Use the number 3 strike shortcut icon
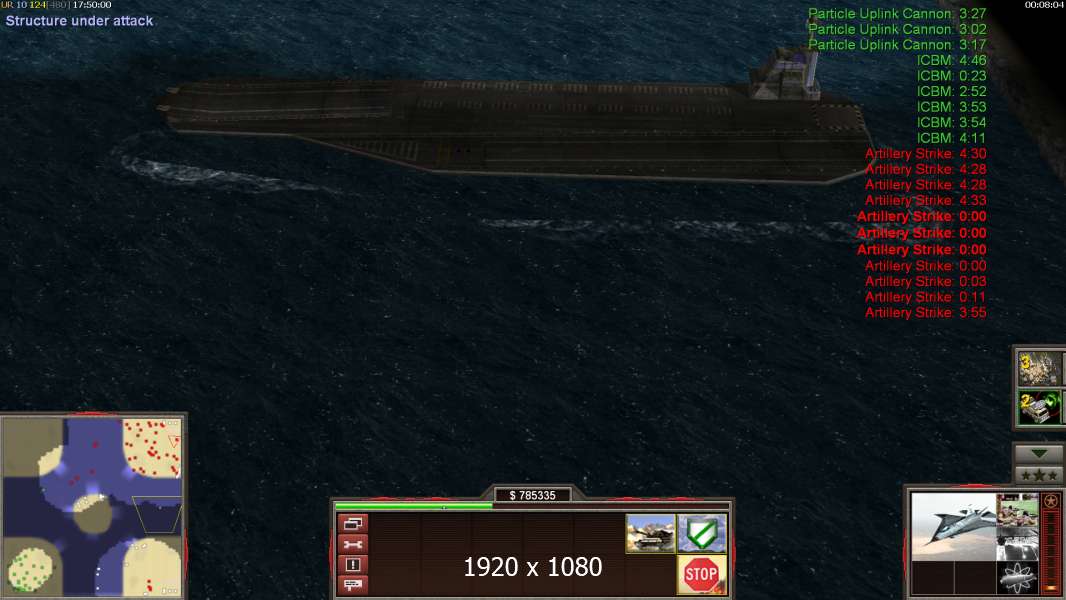The height and width of the screenshot is (600, 1066). (1039, 369)
